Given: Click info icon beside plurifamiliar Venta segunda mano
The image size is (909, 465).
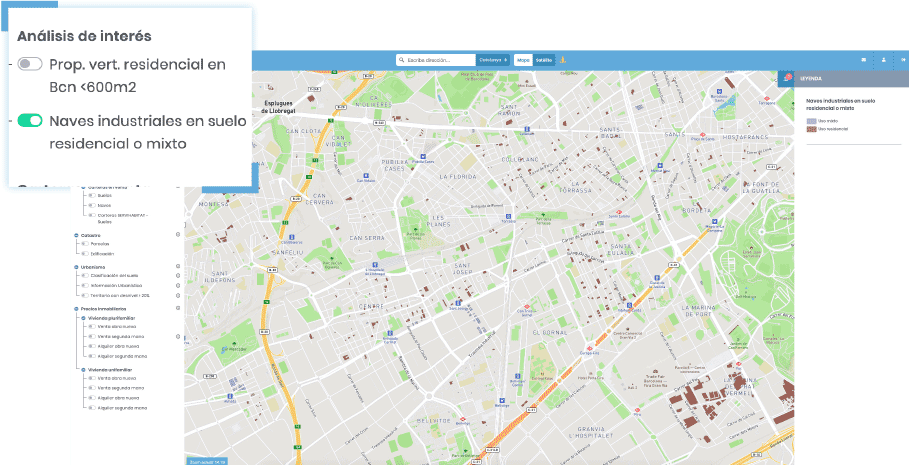Looking at the screenshot, I should [x=178, y=336].
